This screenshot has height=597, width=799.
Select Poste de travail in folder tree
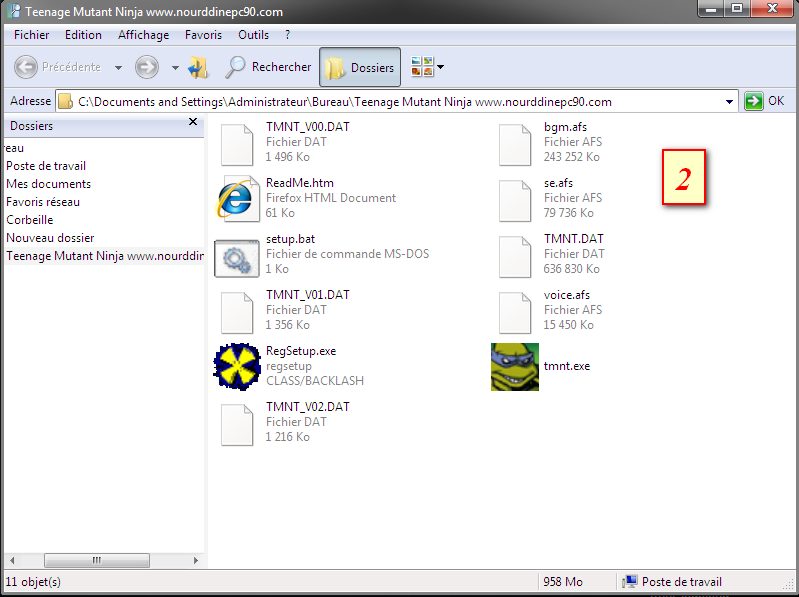(x=46, y=166)
